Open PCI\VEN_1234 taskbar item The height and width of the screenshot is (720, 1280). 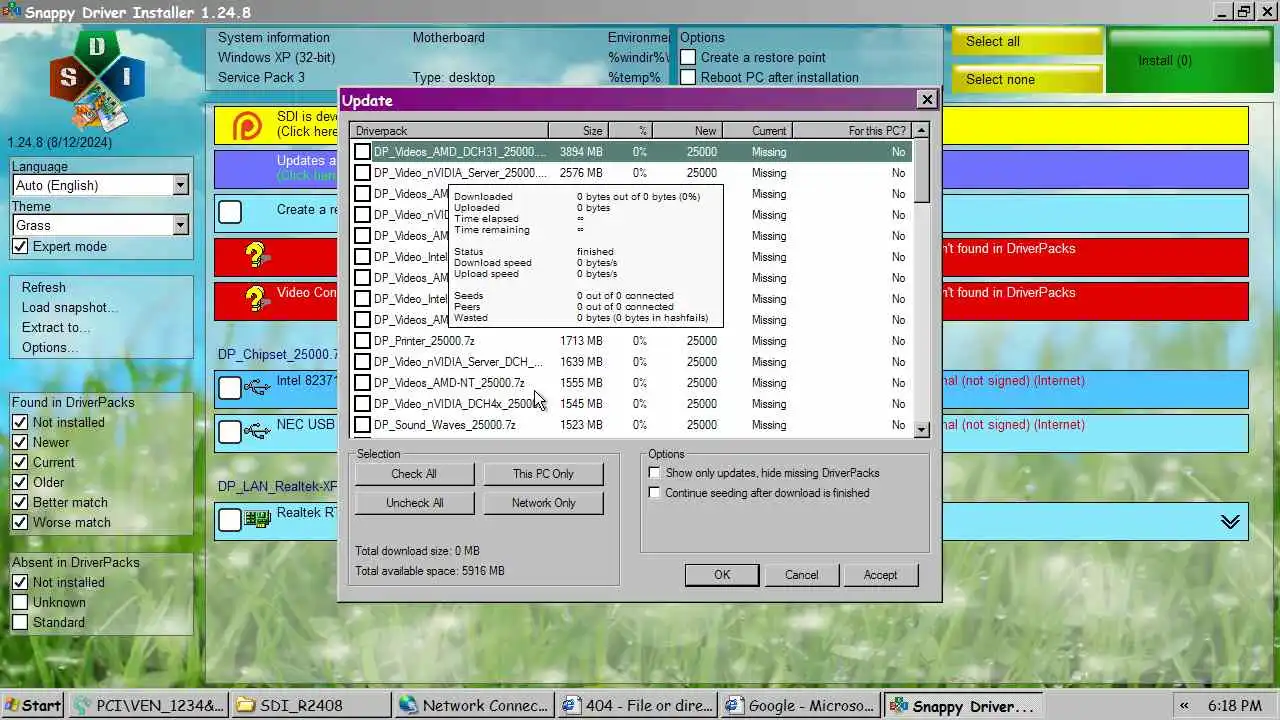click(x=149, y=705)
